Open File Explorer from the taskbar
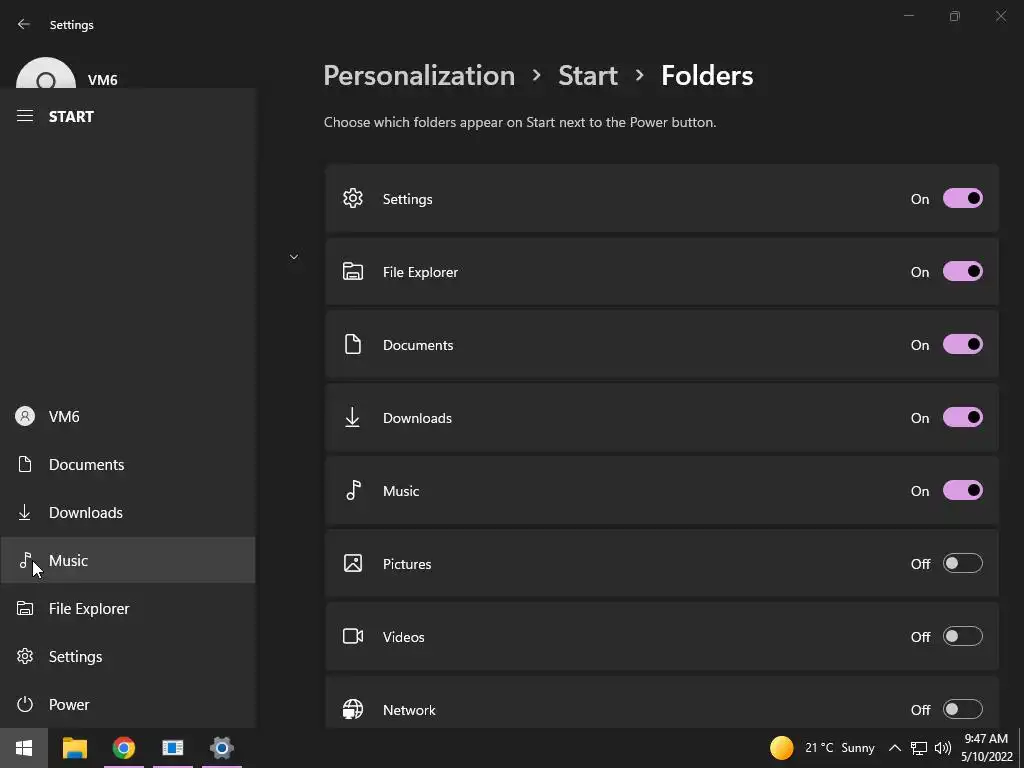Image resolution: width=1024 pixels, height=768 pixels. click(75, 748)
